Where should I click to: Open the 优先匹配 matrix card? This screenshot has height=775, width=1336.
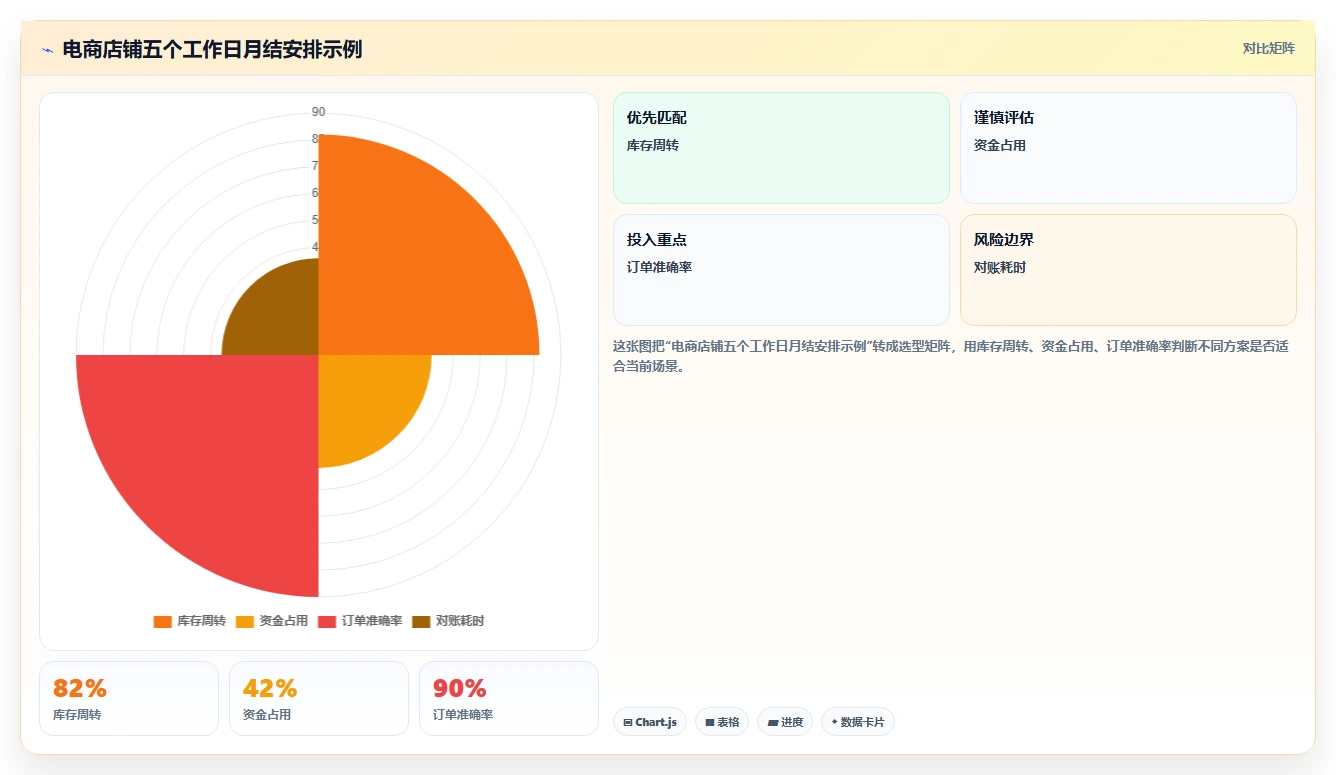pos(781,148)
